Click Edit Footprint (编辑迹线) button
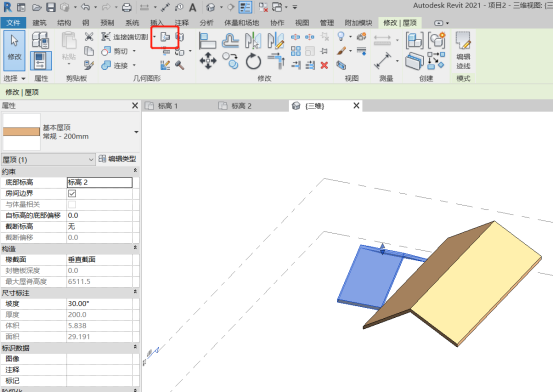Image resolution: width=553 pixels, height=392 pixels. 463,50
